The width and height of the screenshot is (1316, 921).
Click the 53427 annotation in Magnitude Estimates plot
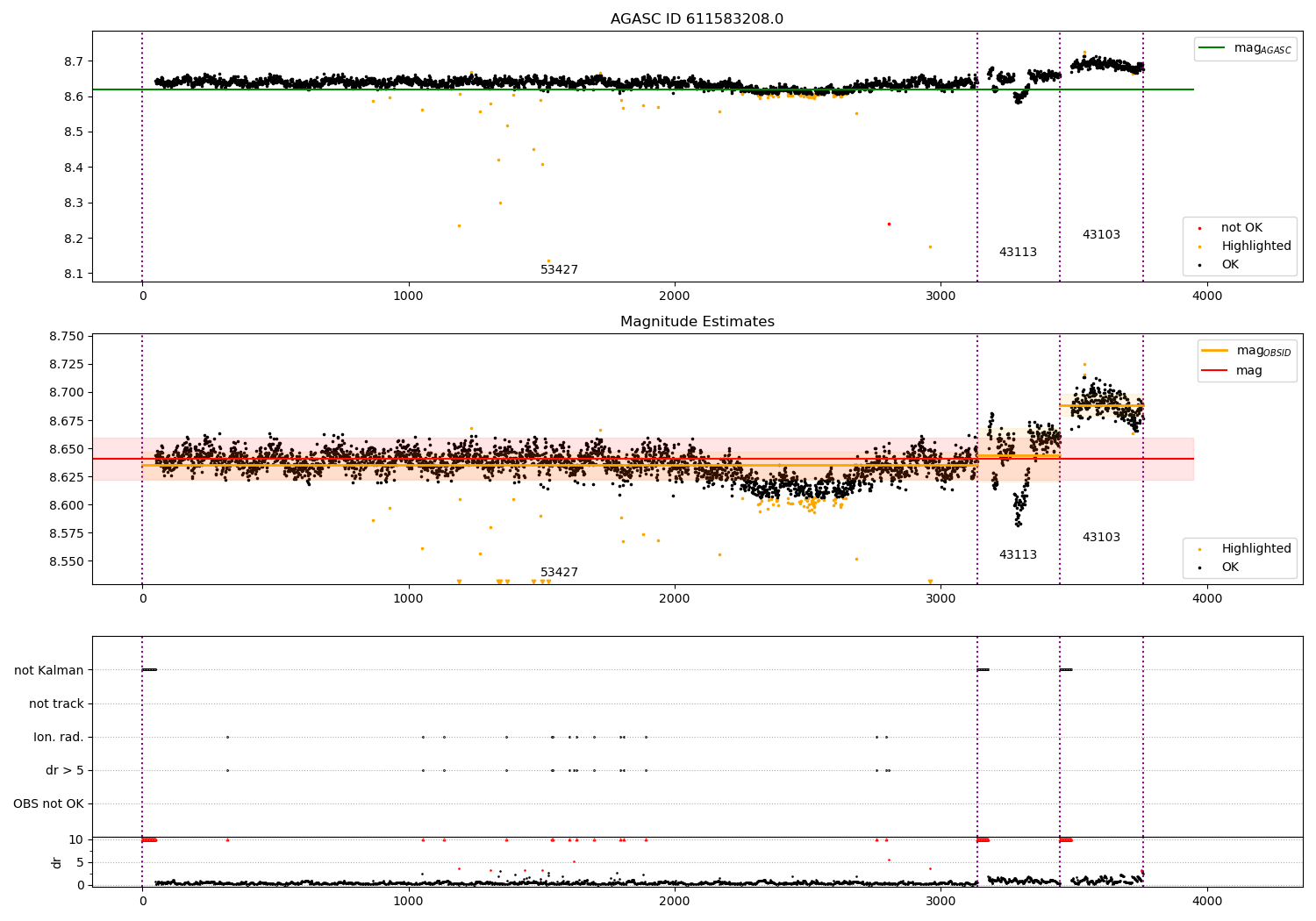pyautogui.click(x=559, y=573)
